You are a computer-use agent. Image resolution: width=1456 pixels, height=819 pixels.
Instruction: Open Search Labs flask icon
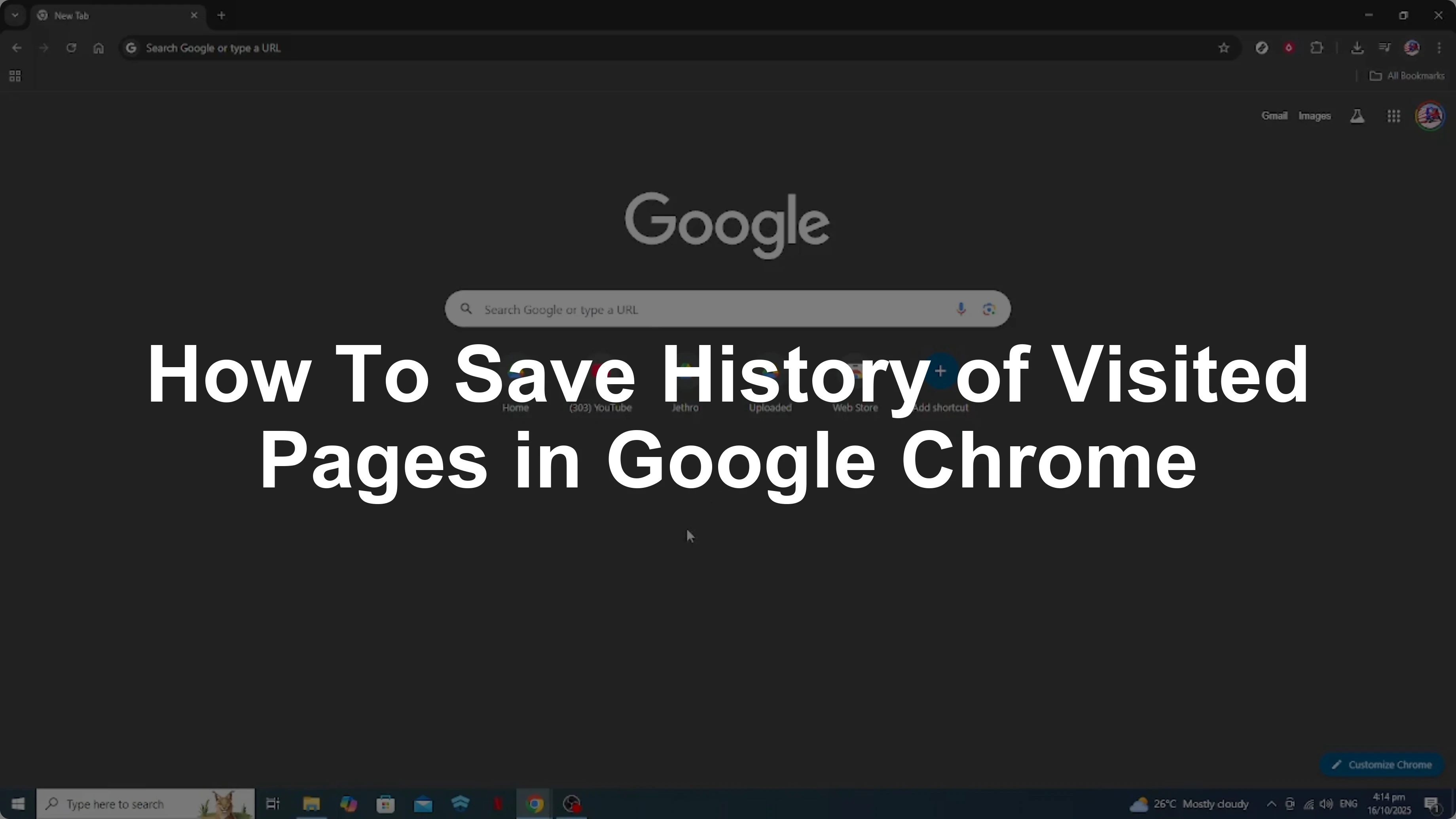[x=1357, y=116]
